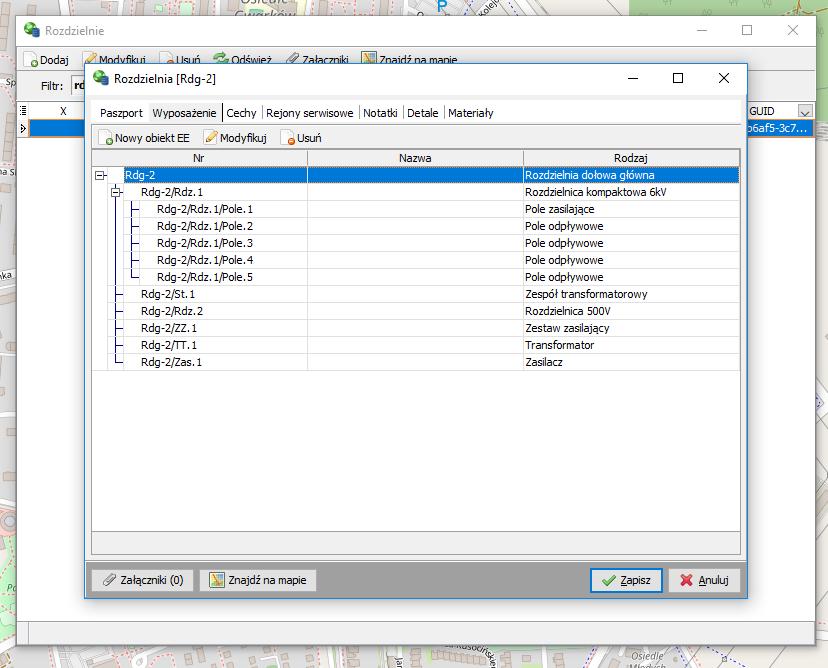The width and height of the screenshot is (828, 668).
Task: Switch to Rejony serwisowe tab
Action: click(x=309, y=113)
